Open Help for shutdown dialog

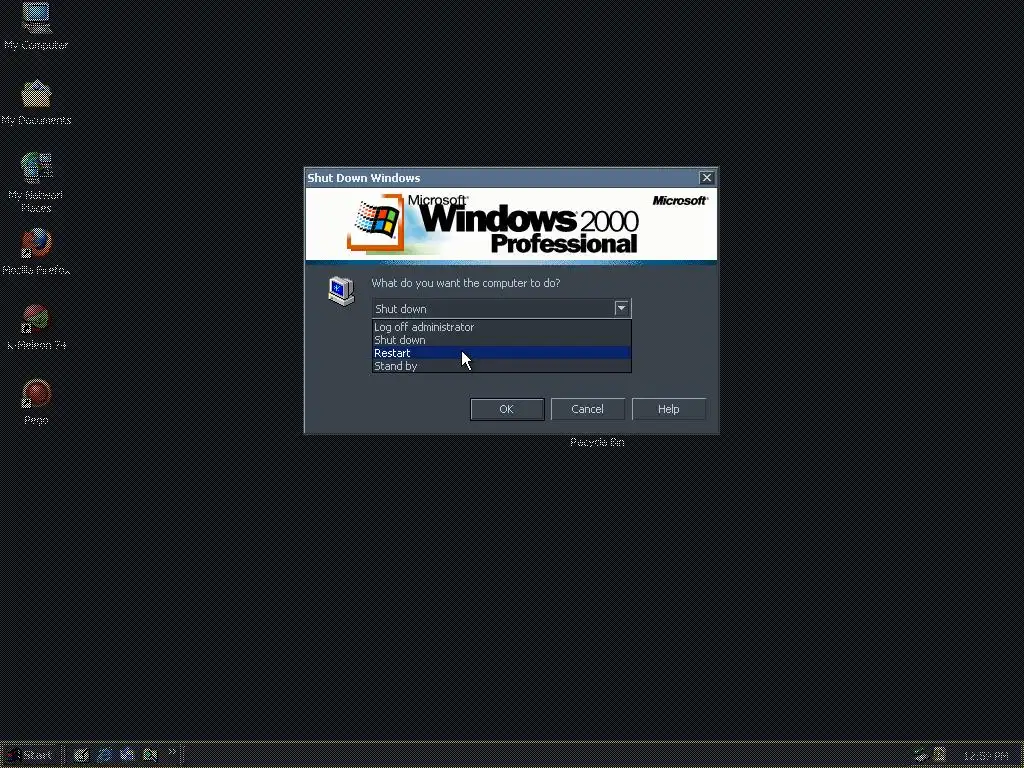tap(668, 409)
